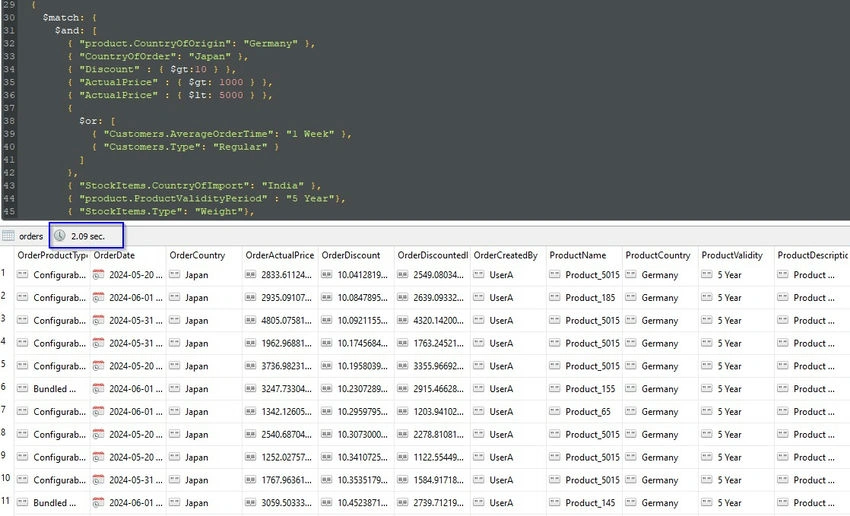Screen dimensions: 850x516
Task: Click the number icon beside 1763.24521
Action: pos(402,343)
